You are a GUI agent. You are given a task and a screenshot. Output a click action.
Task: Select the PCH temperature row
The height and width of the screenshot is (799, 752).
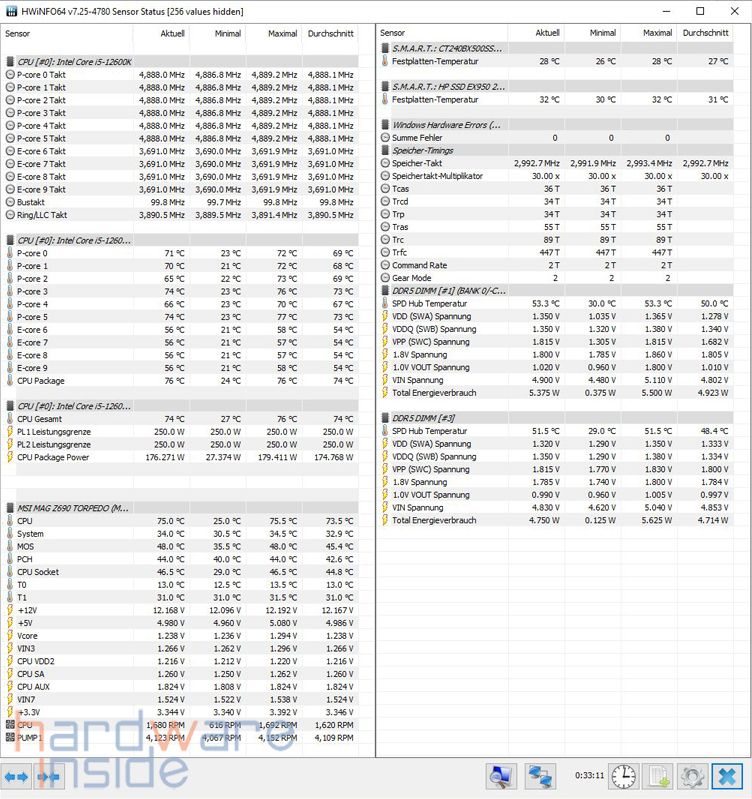click(180, 559)
